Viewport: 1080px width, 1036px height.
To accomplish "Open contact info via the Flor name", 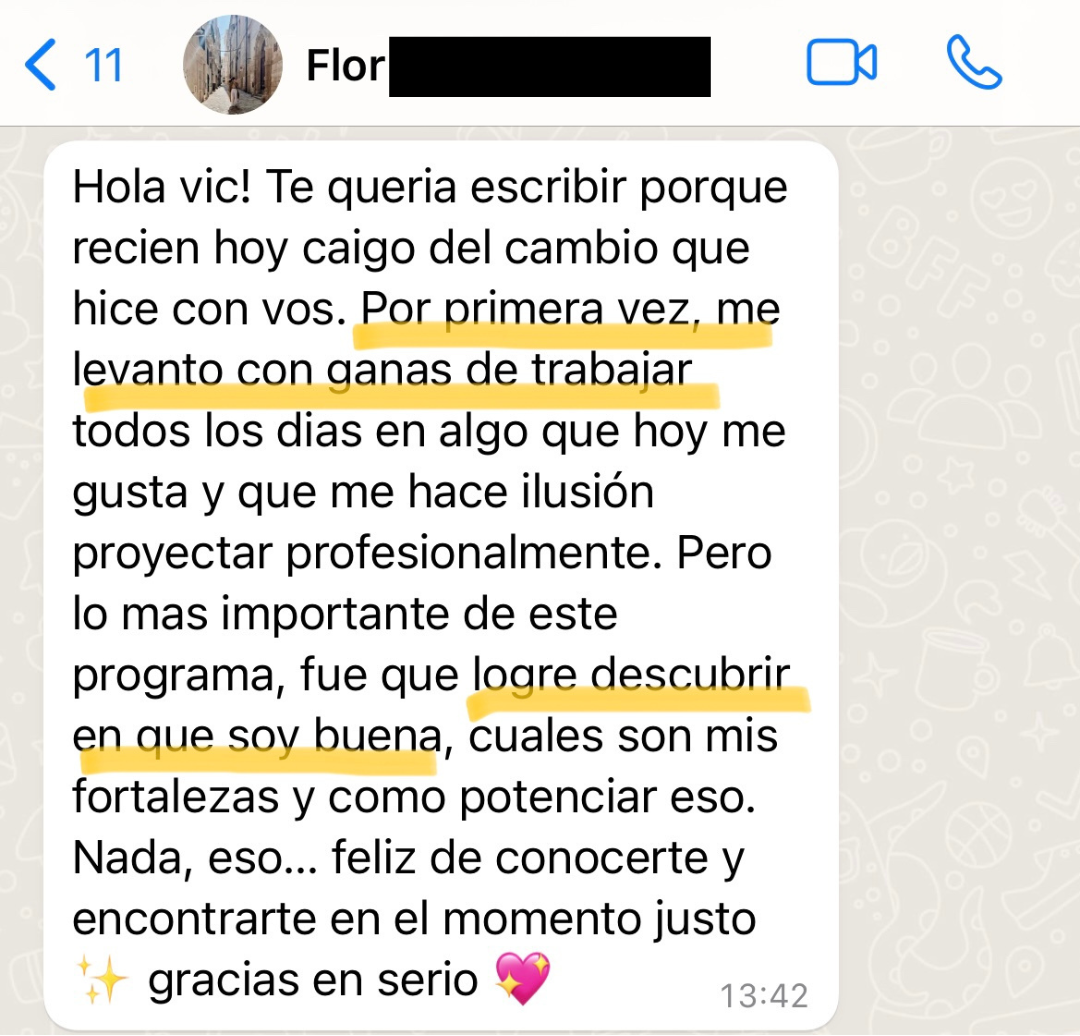I will pyautogui.click(x=345, y=66).
